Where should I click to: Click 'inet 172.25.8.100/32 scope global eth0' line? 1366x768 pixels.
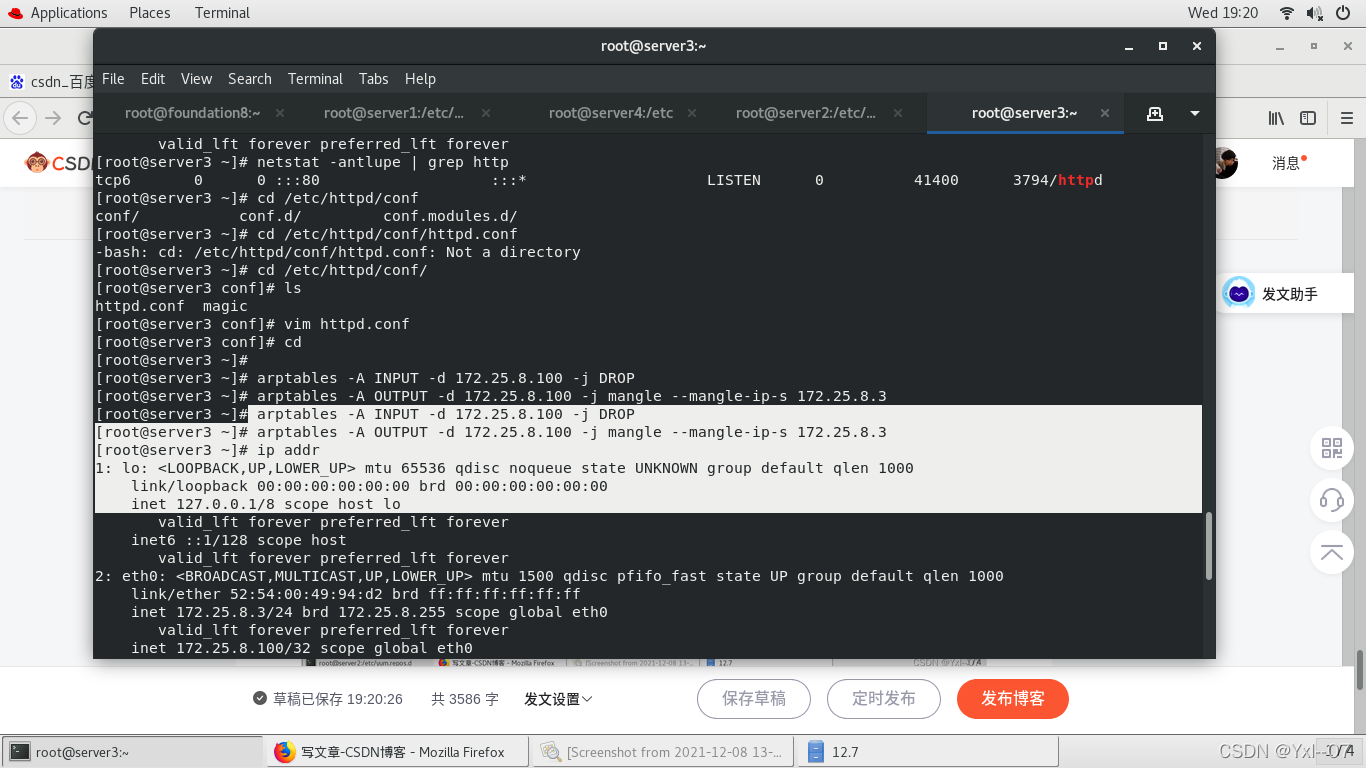point(302,648)
